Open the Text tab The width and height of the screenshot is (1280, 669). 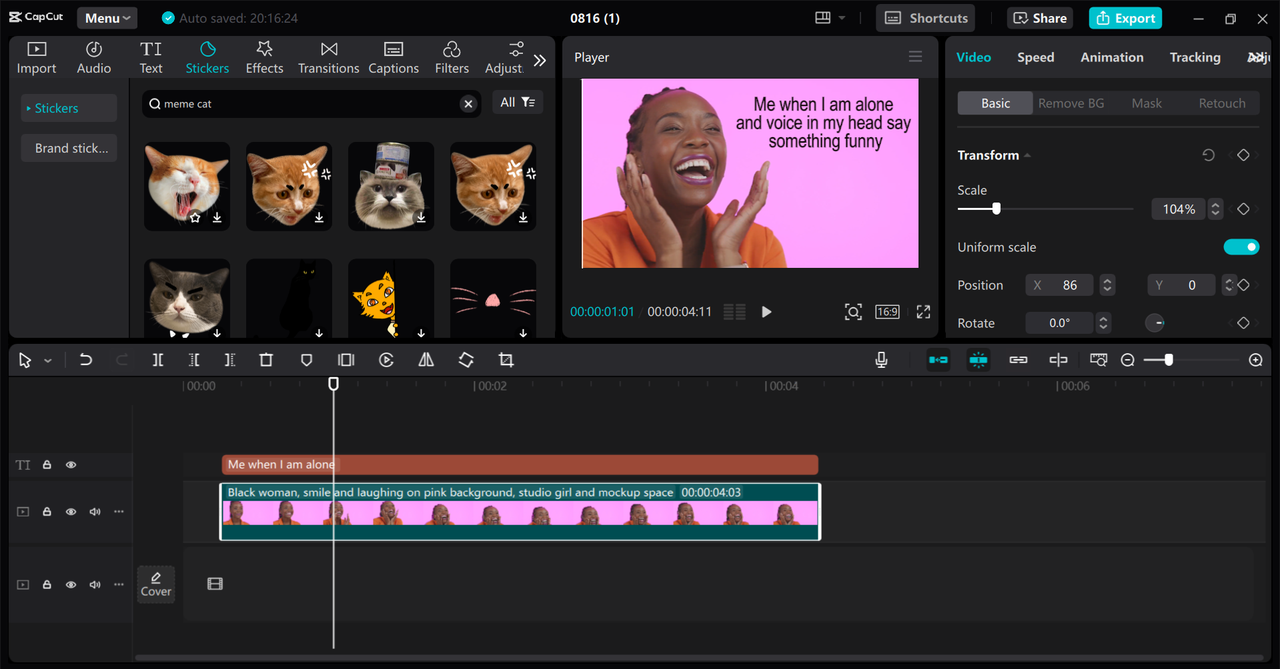click(151, 58)
